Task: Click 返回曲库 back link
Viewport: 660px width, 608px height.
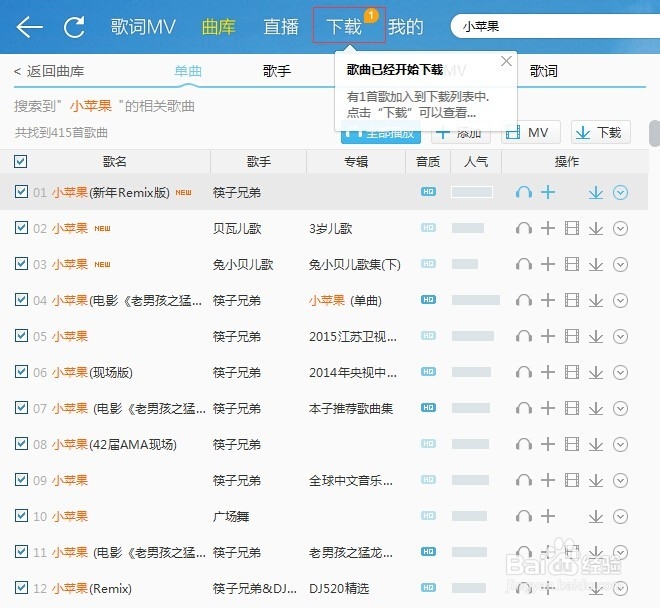Action: [49, 71]
